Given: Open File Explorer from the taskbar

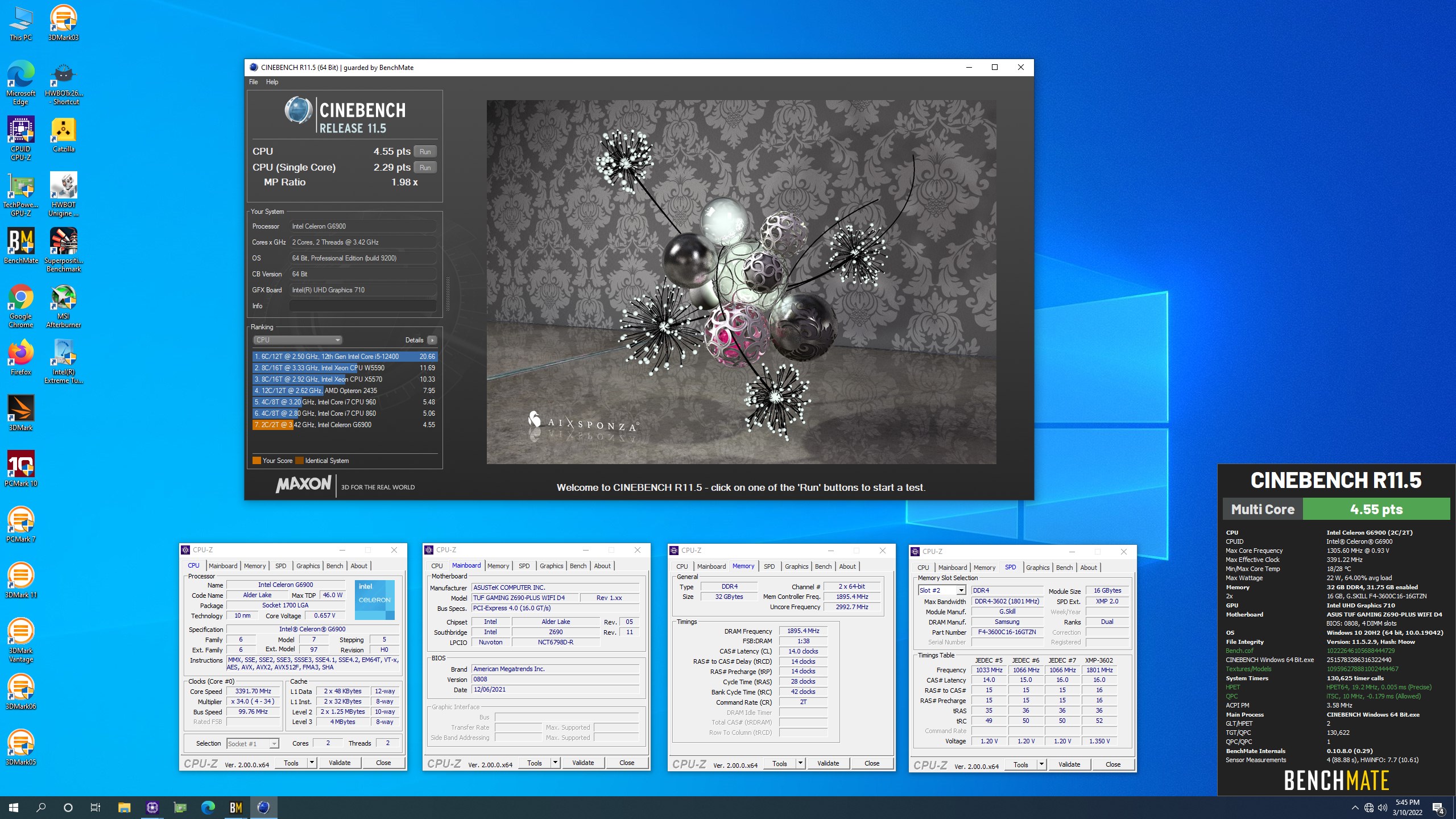Looking at the screenshot, I should (124, 808).
